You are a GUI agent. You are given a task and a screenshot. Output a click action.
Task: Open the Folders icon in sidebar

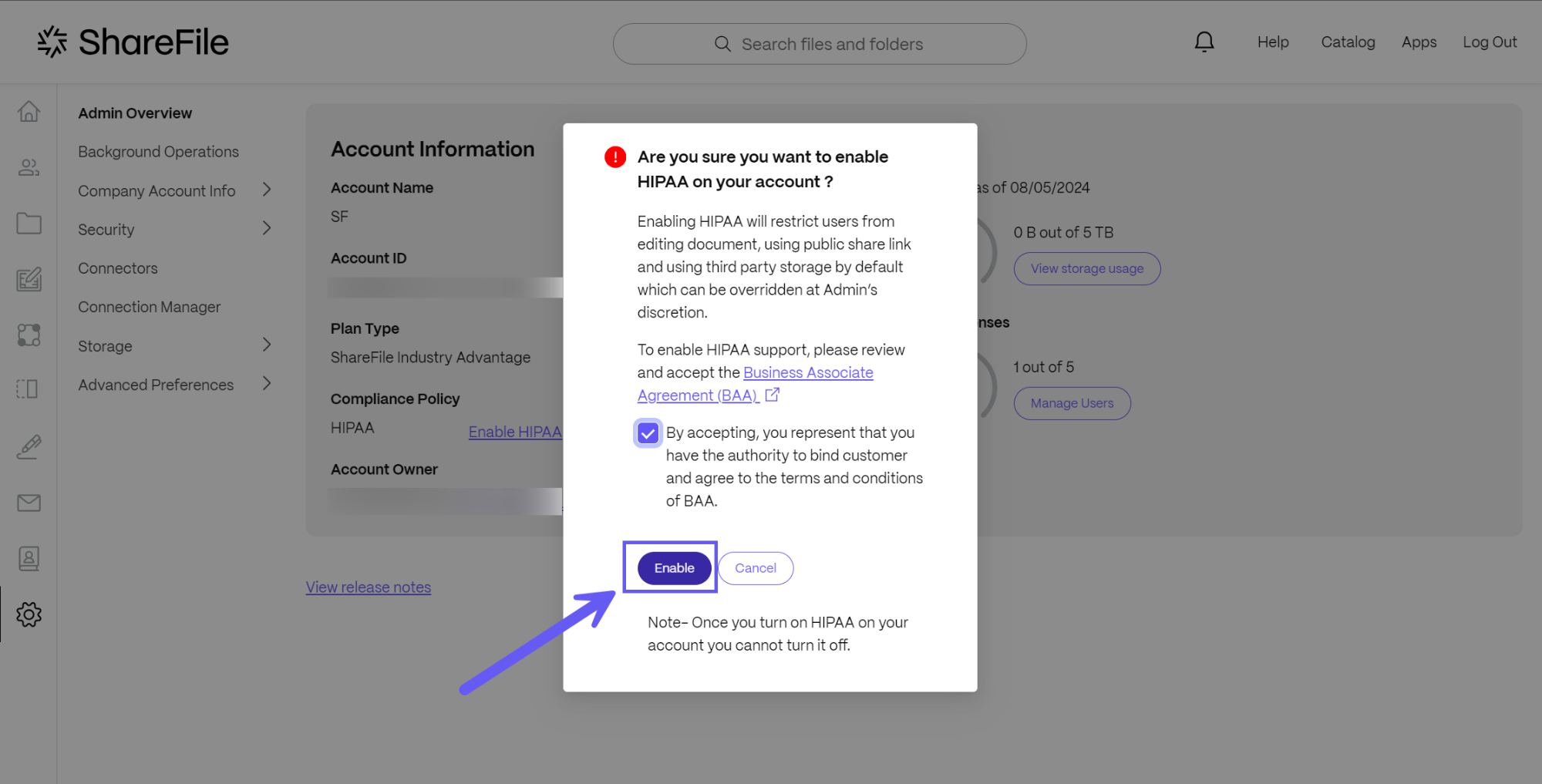29,224
